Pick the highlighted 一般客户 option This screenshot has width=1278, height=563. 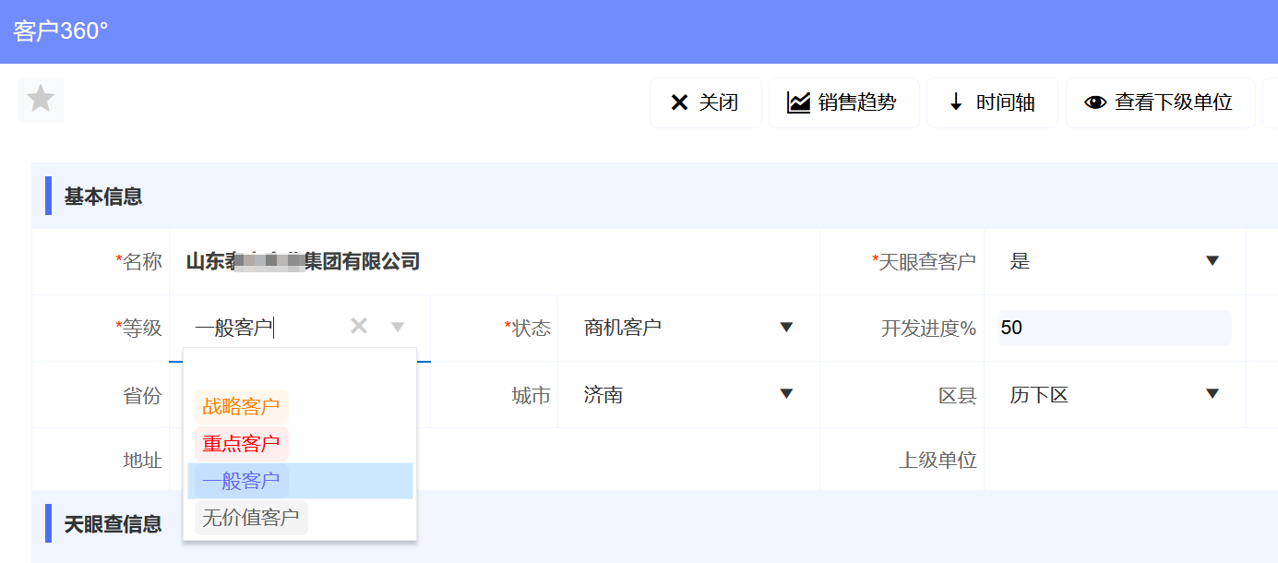pos(241,480)
